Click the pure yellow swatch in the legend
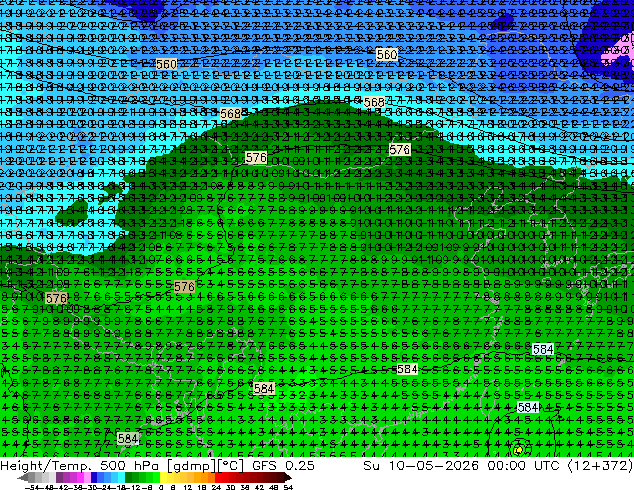 pos(163,477)
